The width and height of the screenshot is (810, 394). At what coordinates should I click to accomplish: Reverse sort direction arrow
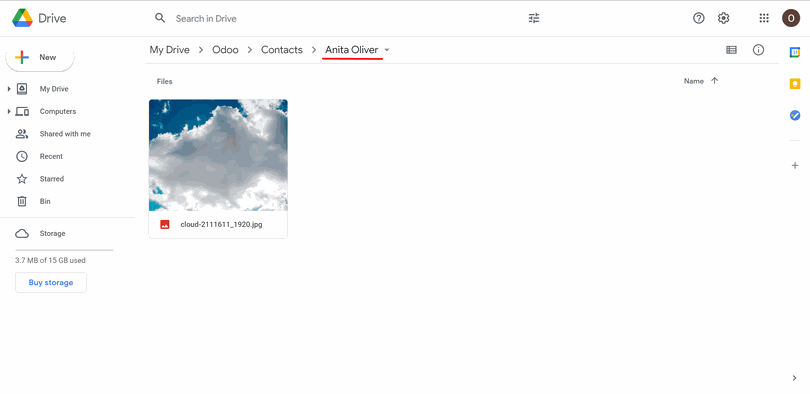click(x=714, y=81)
